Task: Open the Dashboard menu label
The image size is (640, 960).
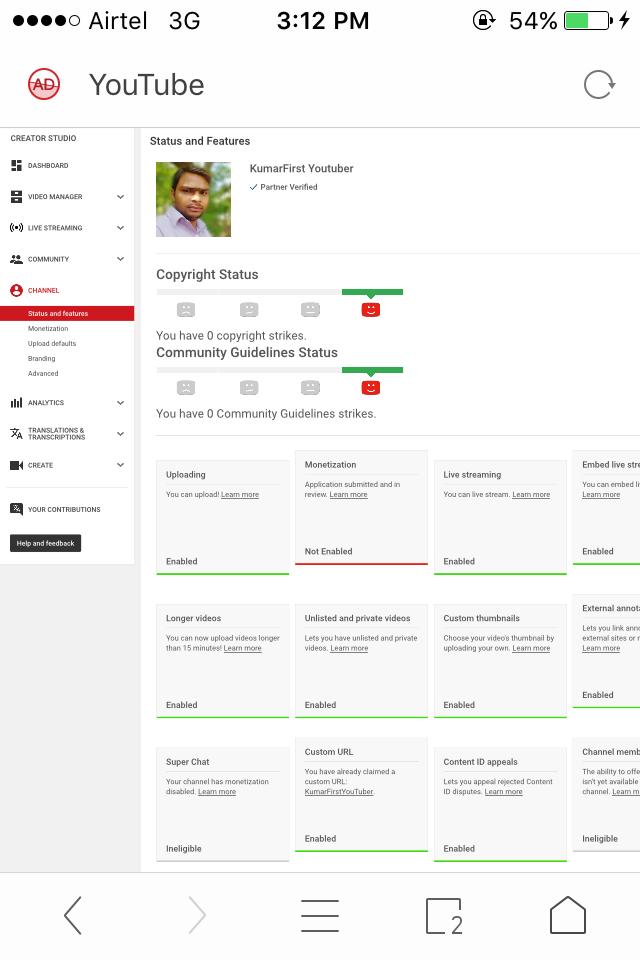Action: [x=48, y=165]
